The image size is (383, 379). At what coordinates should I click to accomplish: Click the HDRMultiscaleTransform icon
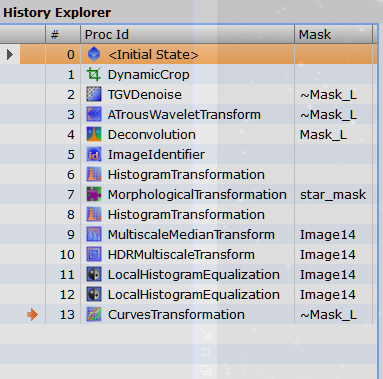94,254
